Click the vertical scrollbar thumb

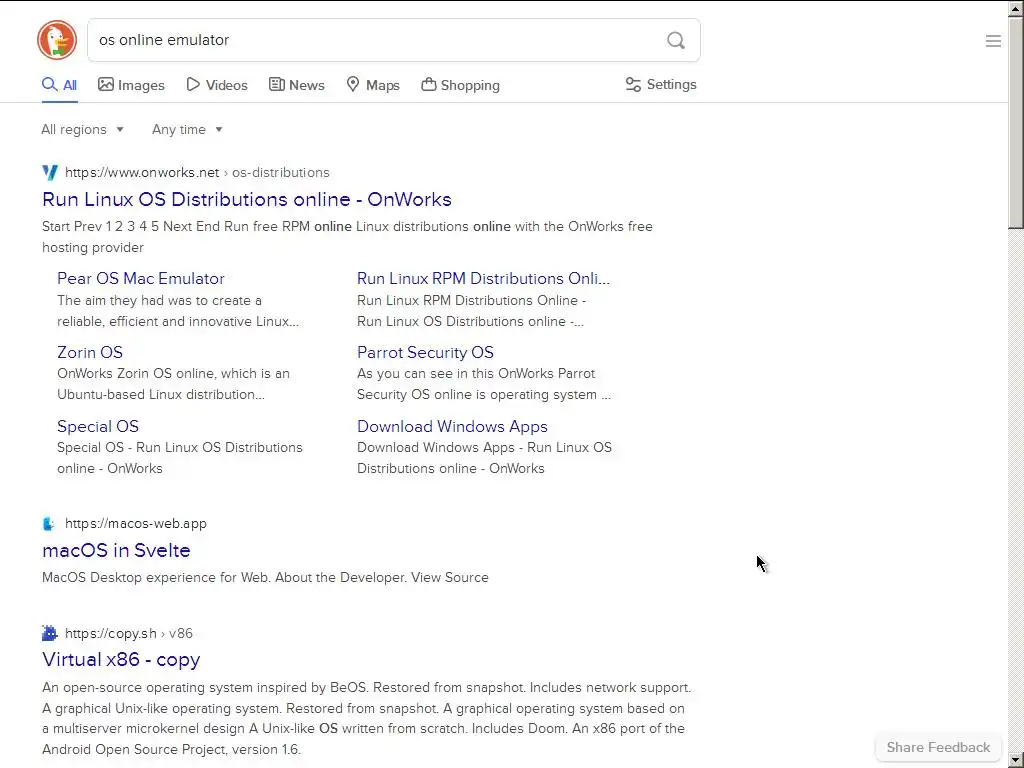pyautogui.click(x=1016, y=123)
